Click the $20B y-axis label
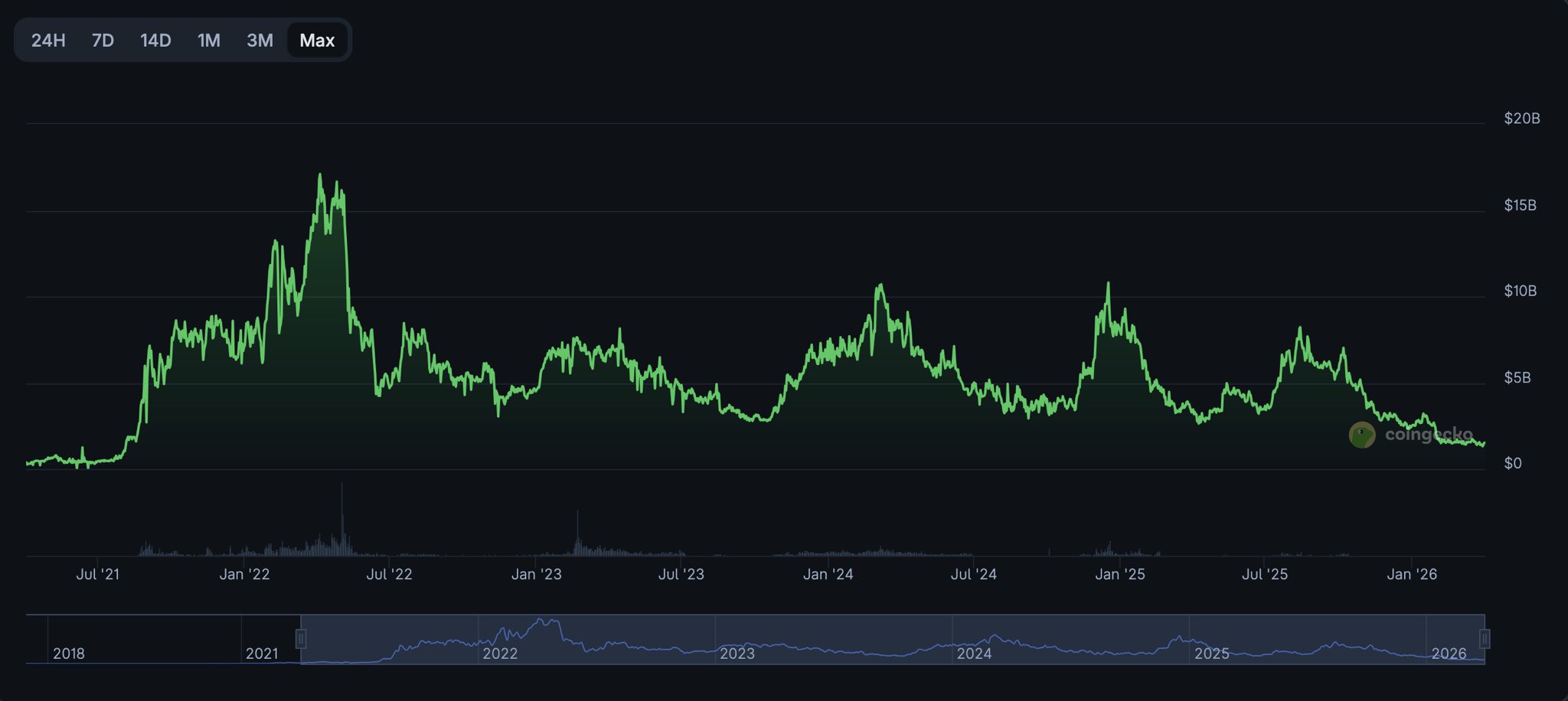The image size is (1568, 701). click(x=1521, y=119)
